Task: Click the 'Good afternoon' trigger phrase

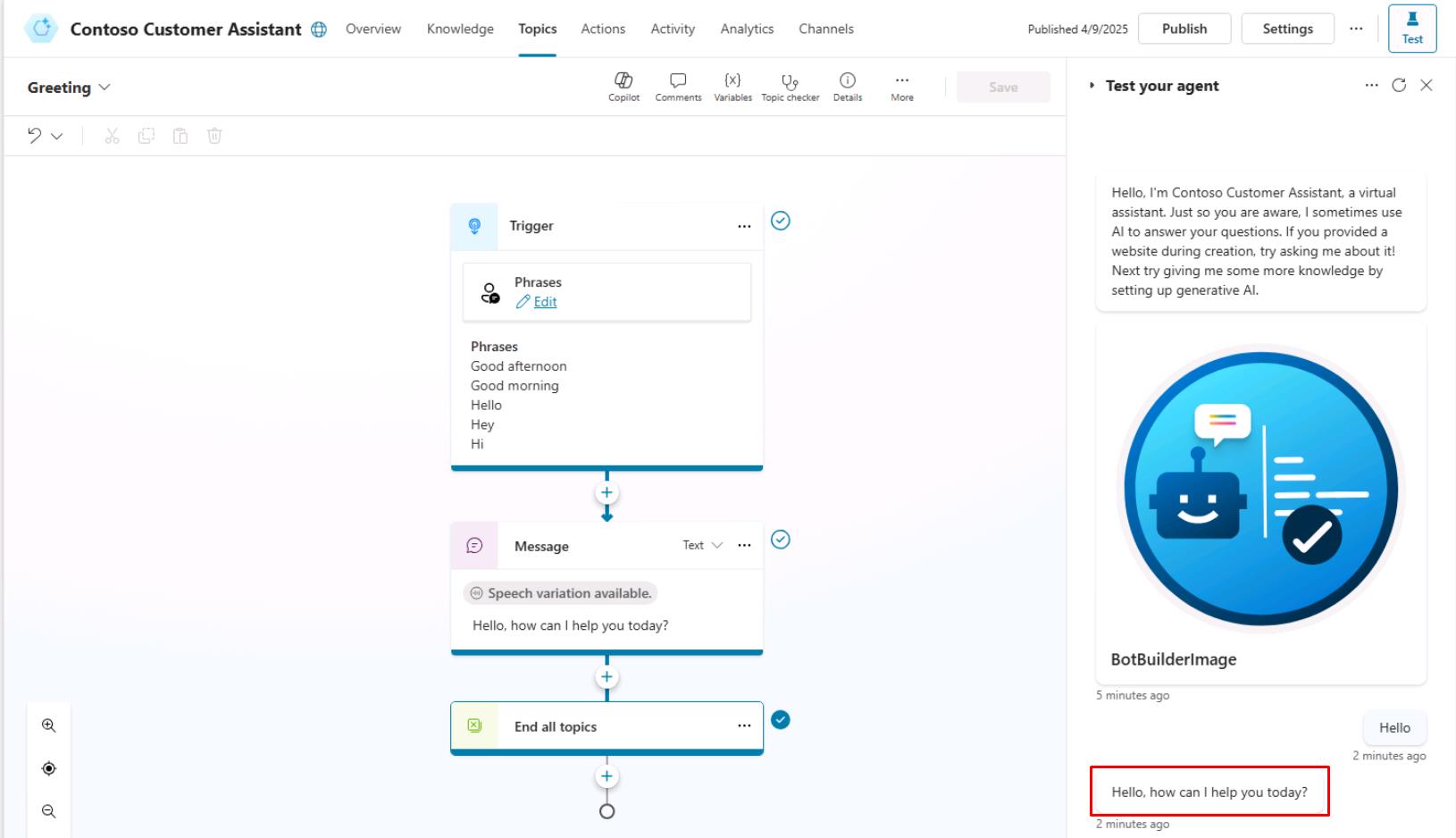Action: [519, 366]
